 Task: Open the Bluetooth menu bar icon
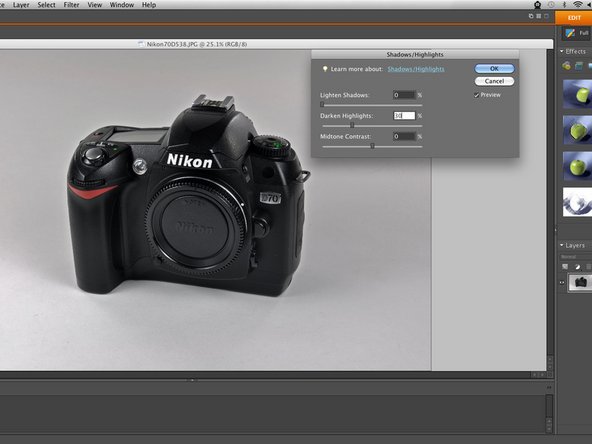click(x=564, y=5)
